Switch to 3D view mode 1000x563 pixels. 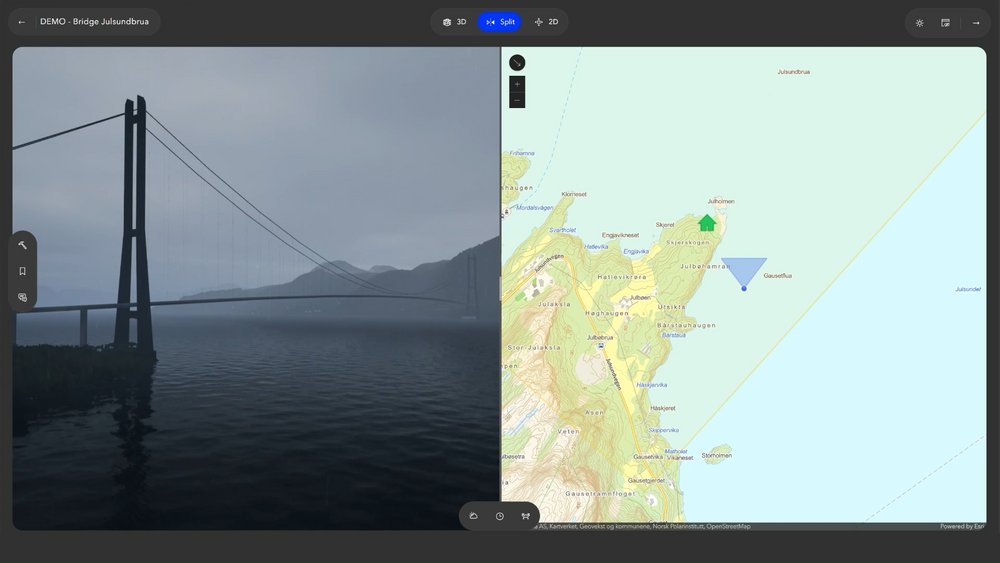[454, 22]
